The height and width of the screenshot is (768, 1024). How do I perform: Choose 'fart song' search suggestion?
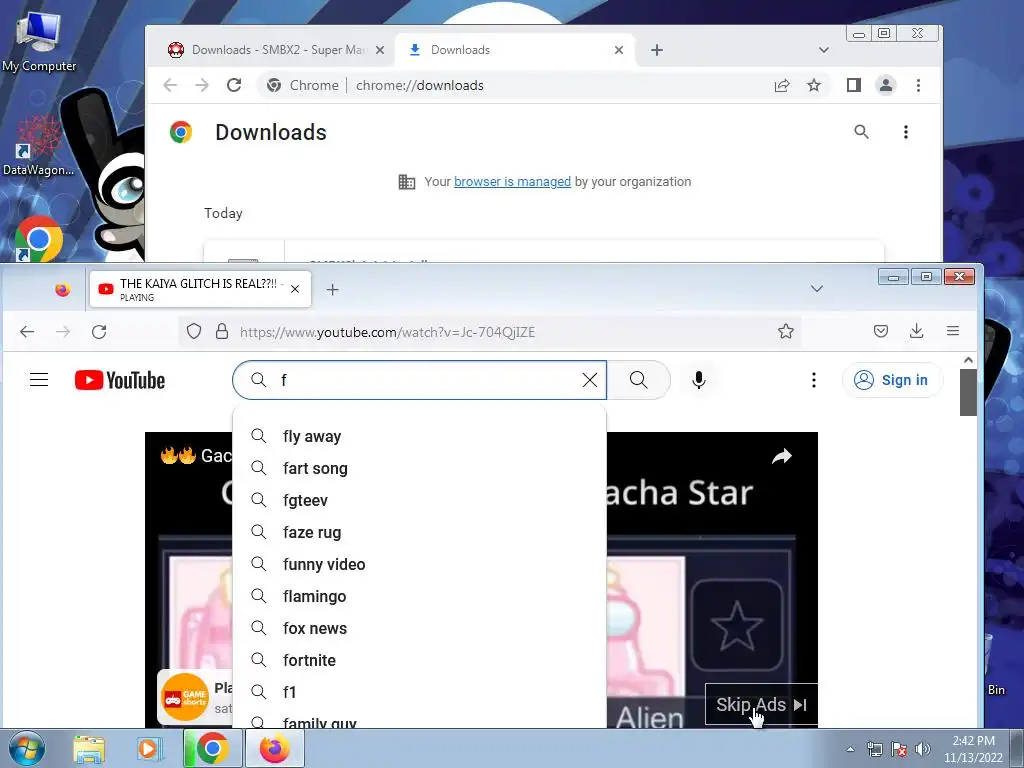click(x=419, y=468)
